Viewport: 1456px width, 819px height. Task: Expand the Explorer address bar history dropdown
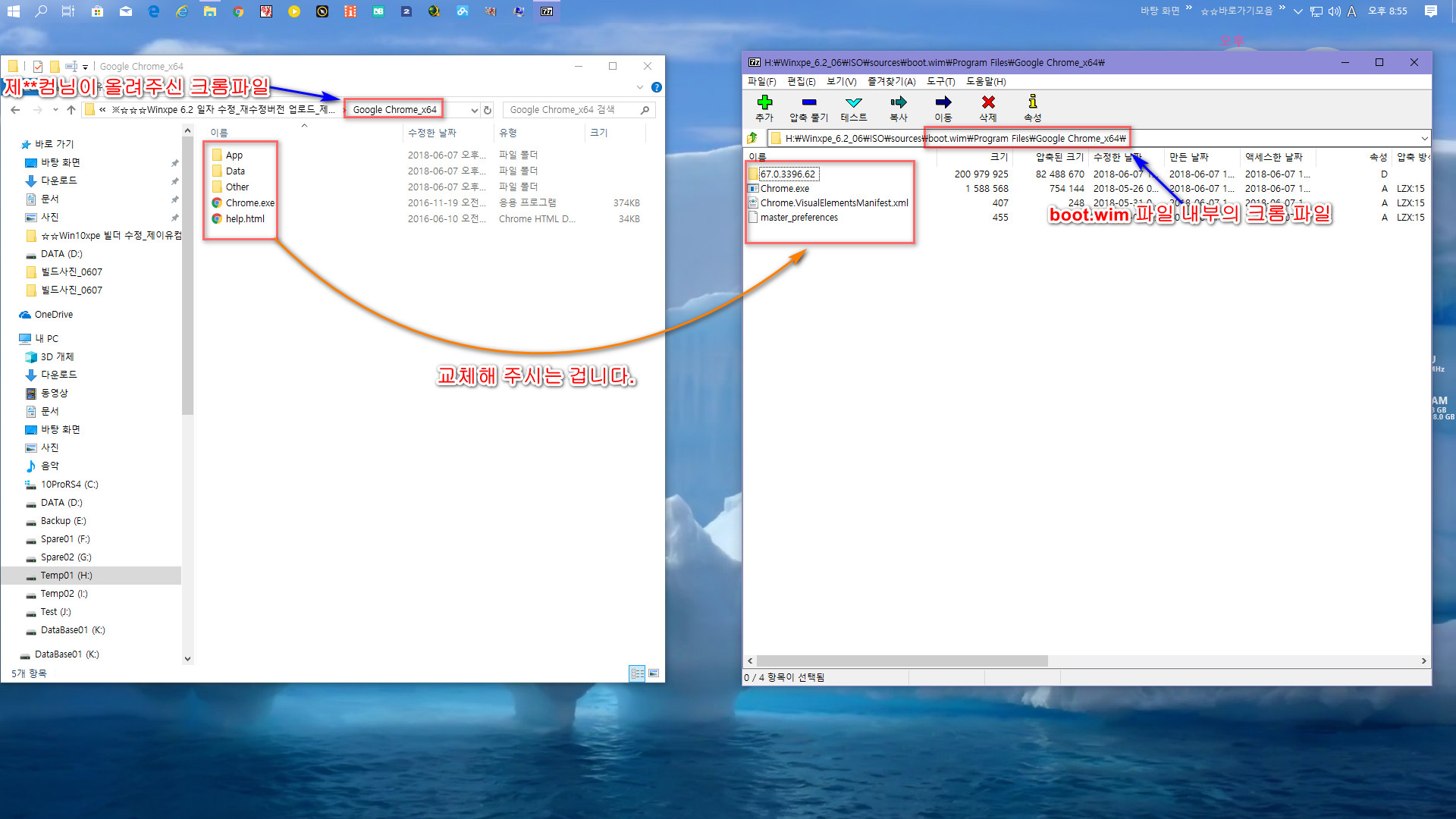(x=475, y=110)
